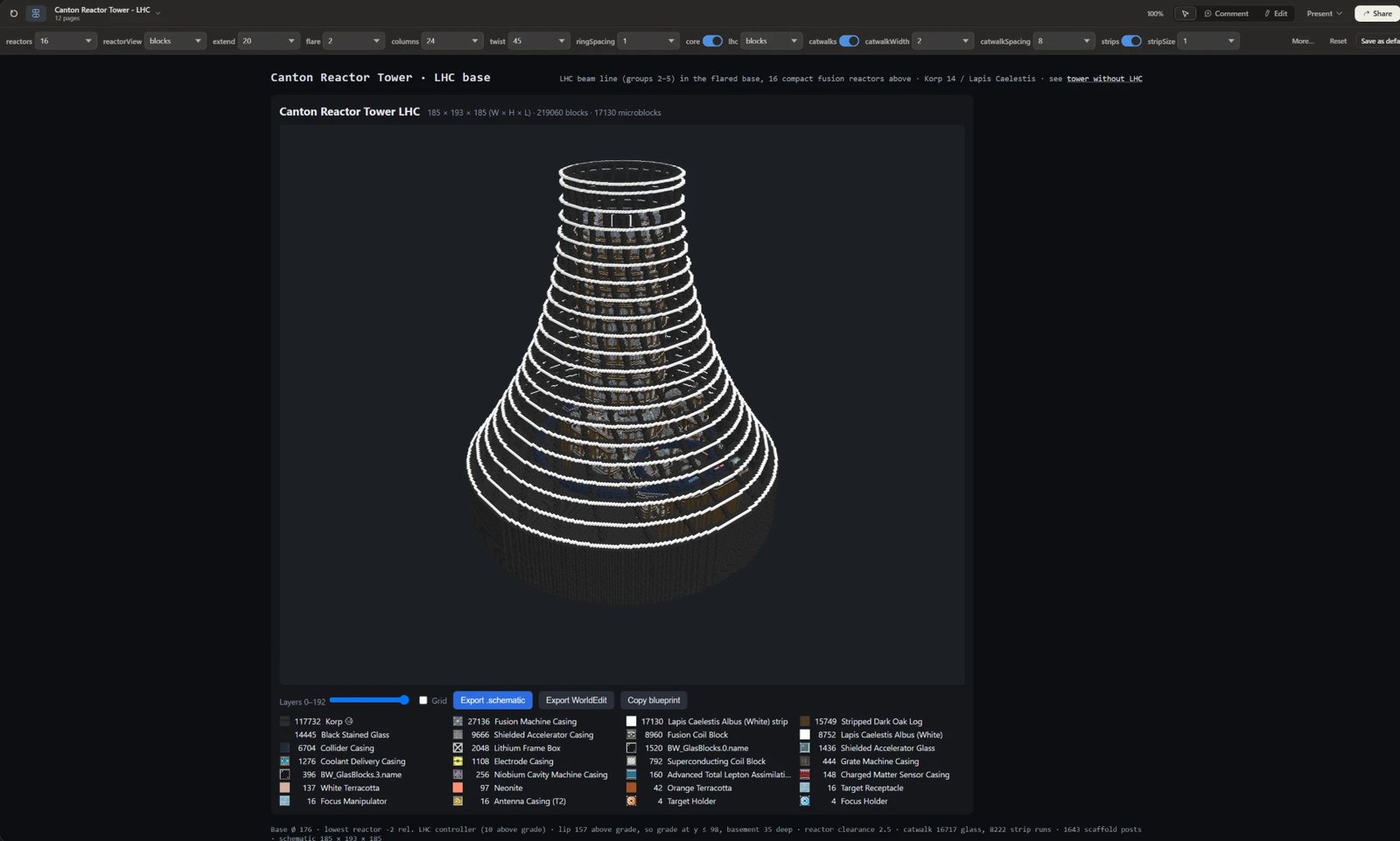
Task: Click the Niobium Cavity Machine Casing icon
Action: [x=458, y=774]
